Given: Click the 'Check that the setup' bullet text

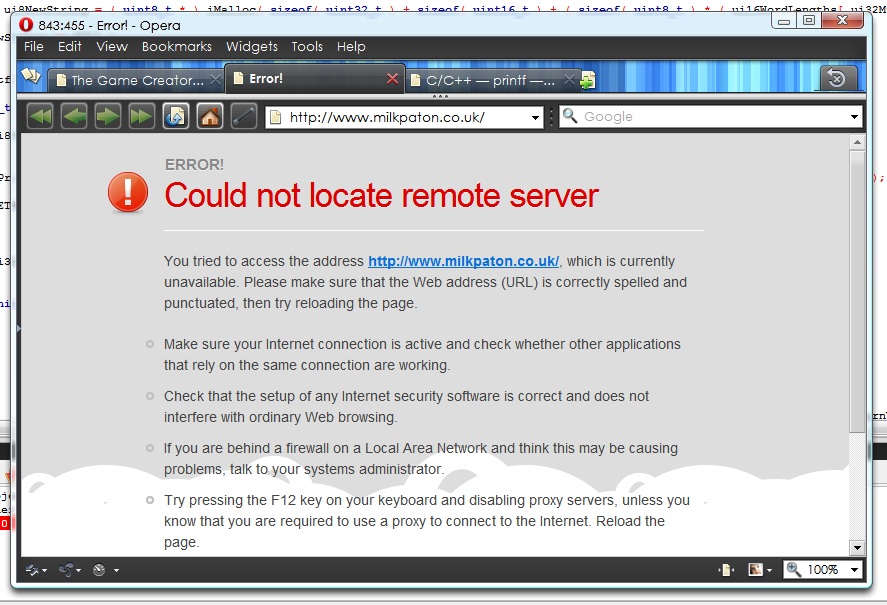Looking at the screenshot, I should click(x=406, y=407).
